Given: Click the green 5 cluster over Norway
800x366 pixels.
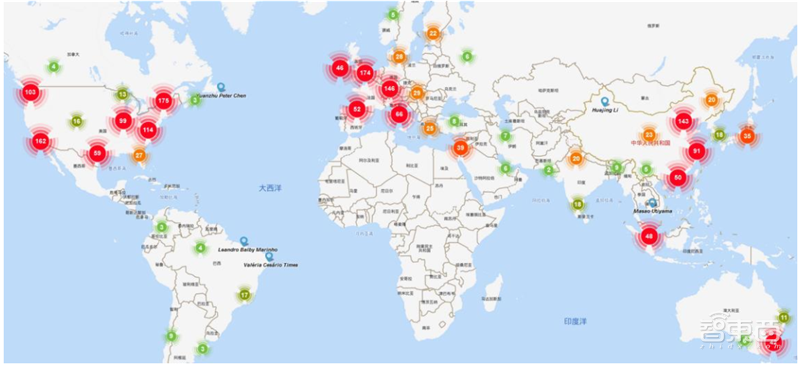Looking at the screenshot, I should coord(392,15).
